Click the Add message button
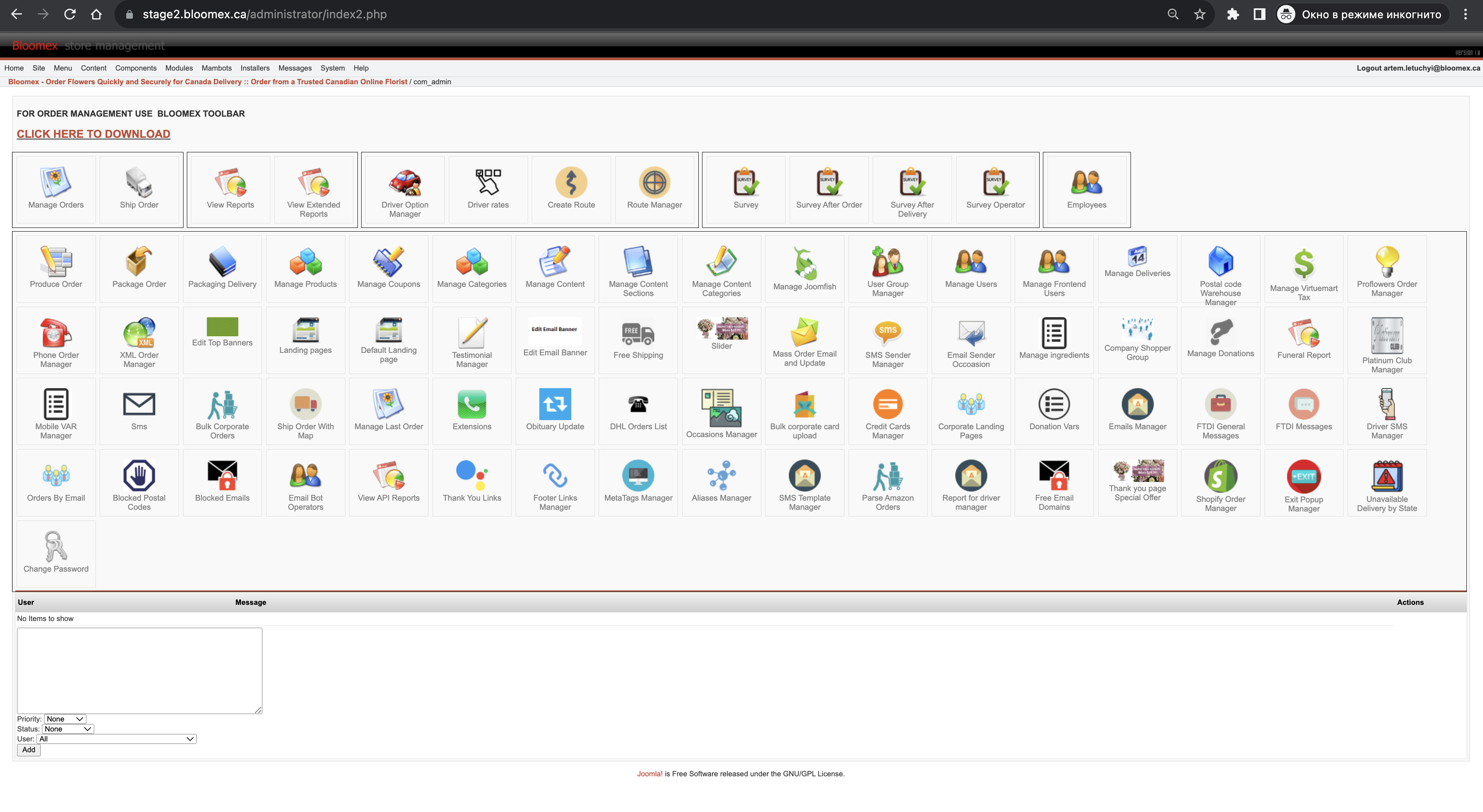 29,750
